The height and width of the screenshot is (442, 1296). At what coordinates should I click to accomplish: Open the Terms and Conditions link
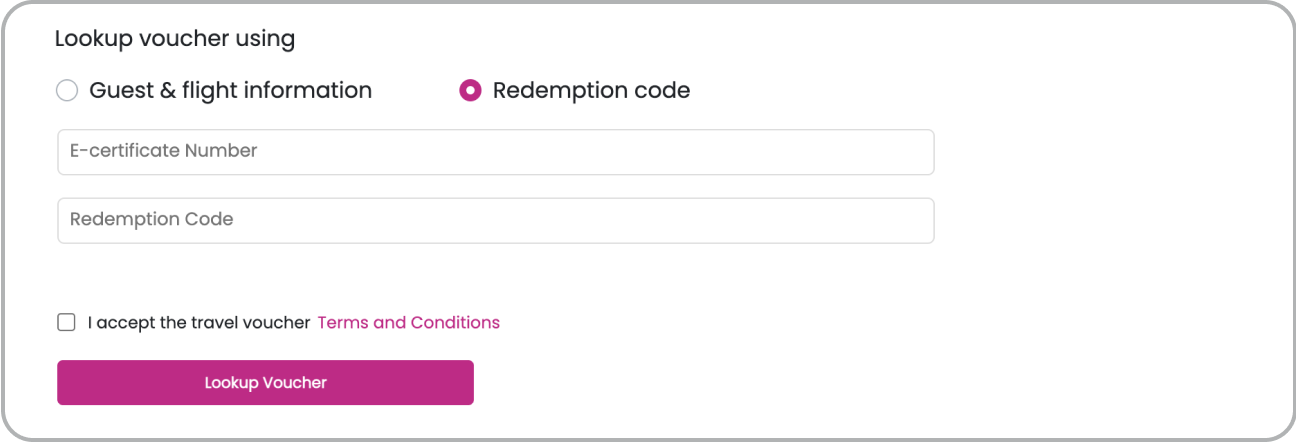point(408,322)
